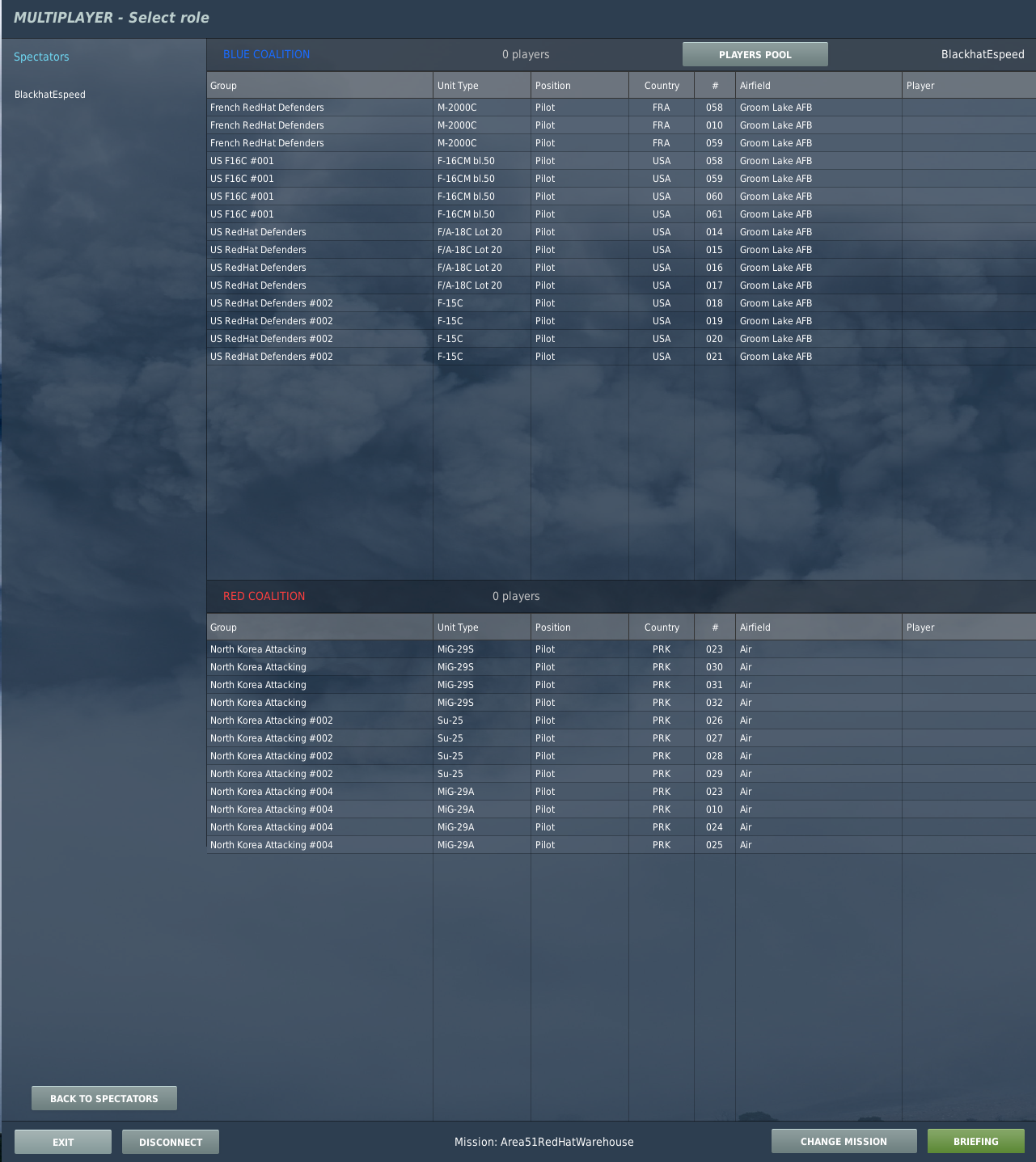Disconnect from the server
Viewport: 1036px width, 1162px height.
[170, 1142]
